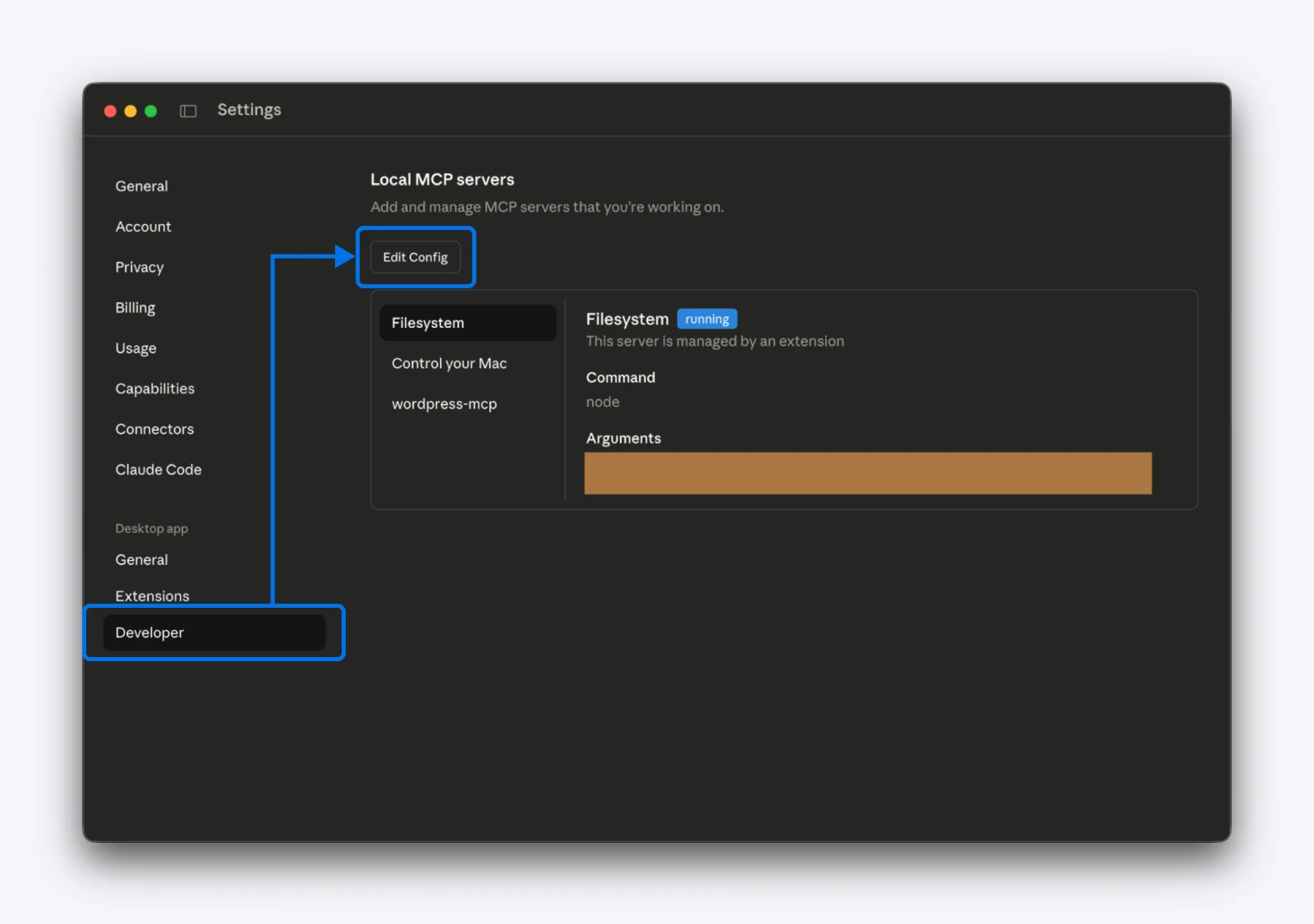Select the Control your Mac server

point(449,363)
